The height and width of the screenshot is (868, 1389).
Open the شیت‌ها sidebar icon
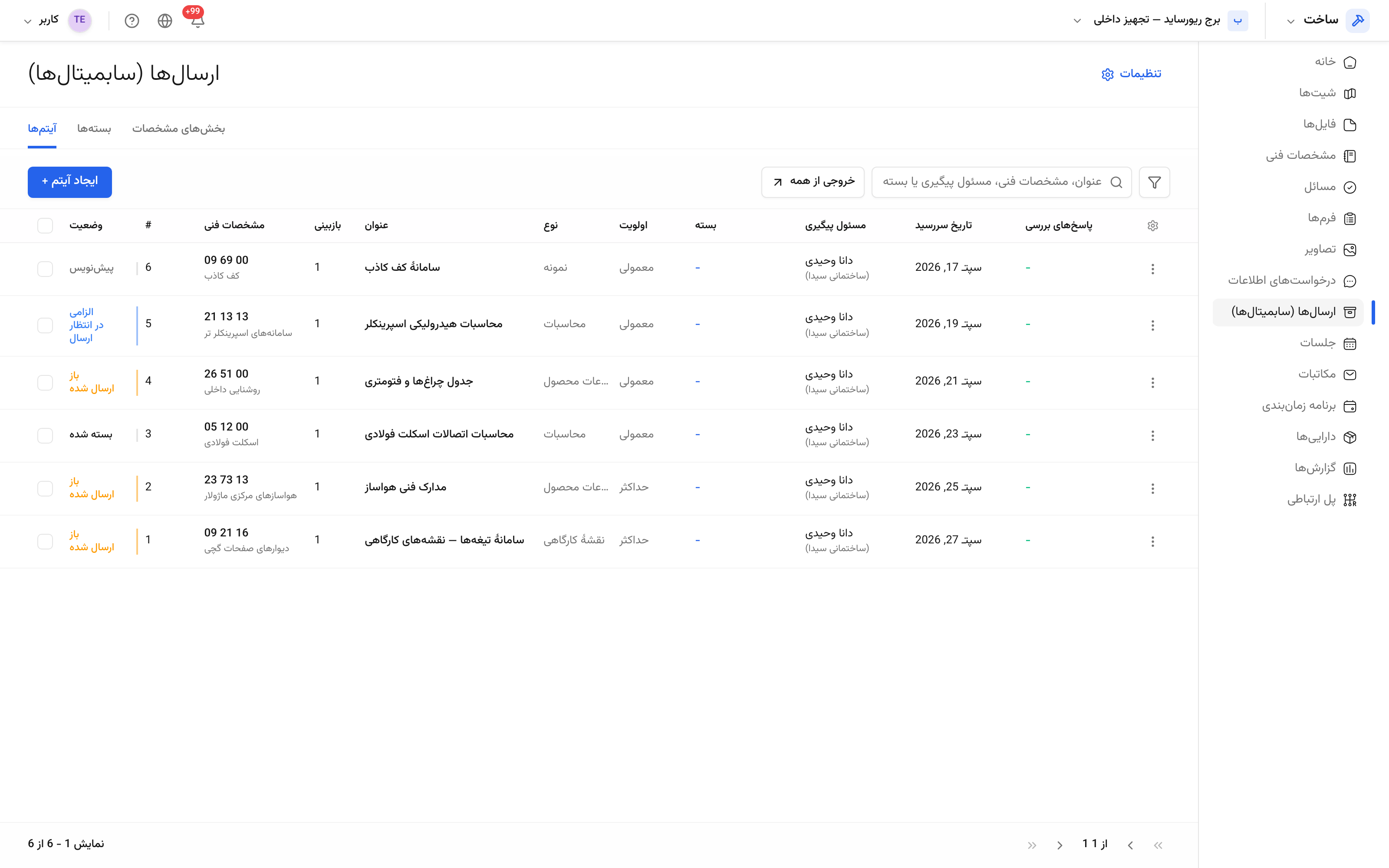[1350, 93]
